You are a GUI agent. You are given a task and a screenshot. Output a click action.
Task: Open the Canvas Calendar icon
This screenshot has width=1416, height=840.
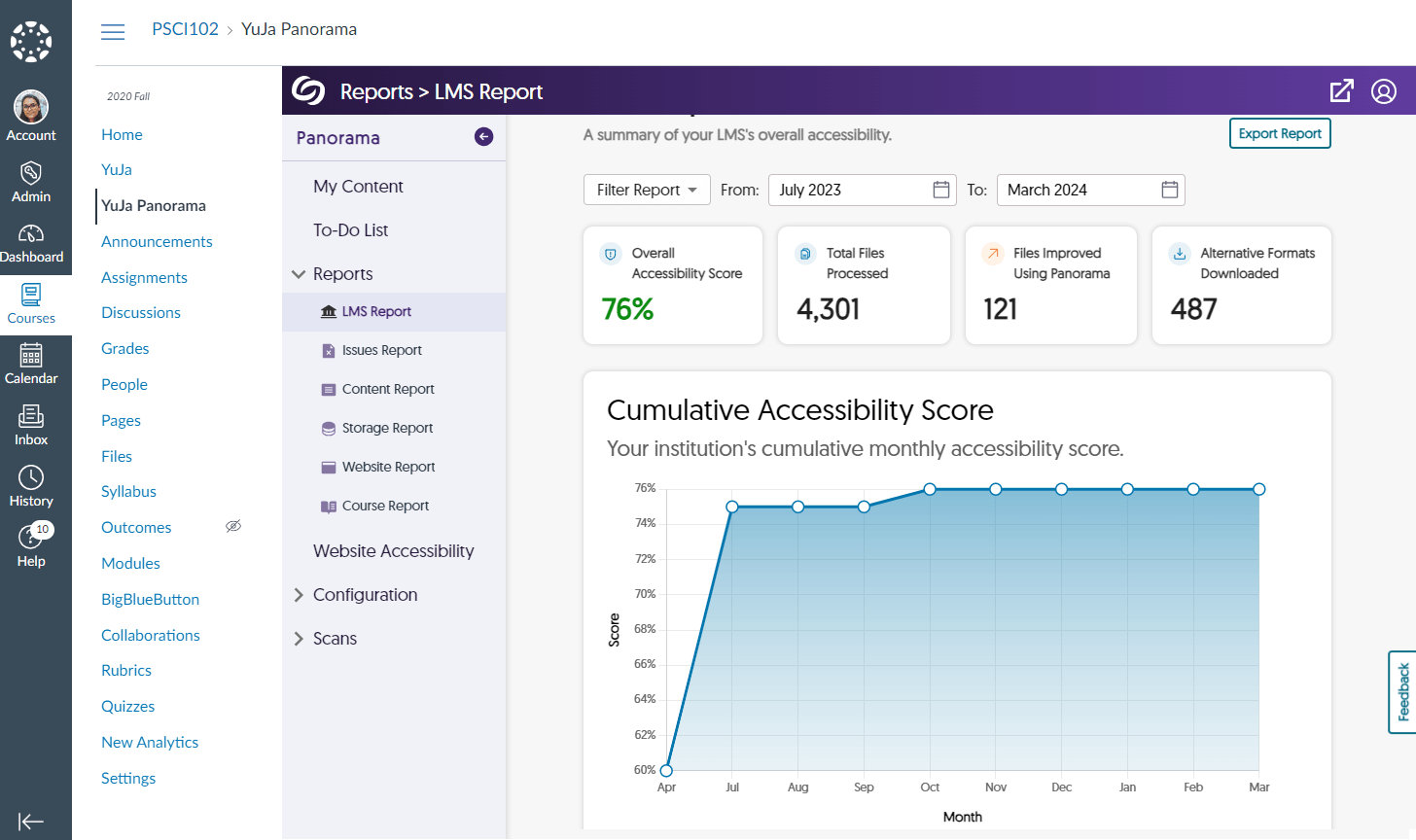[x=32, y=363]
